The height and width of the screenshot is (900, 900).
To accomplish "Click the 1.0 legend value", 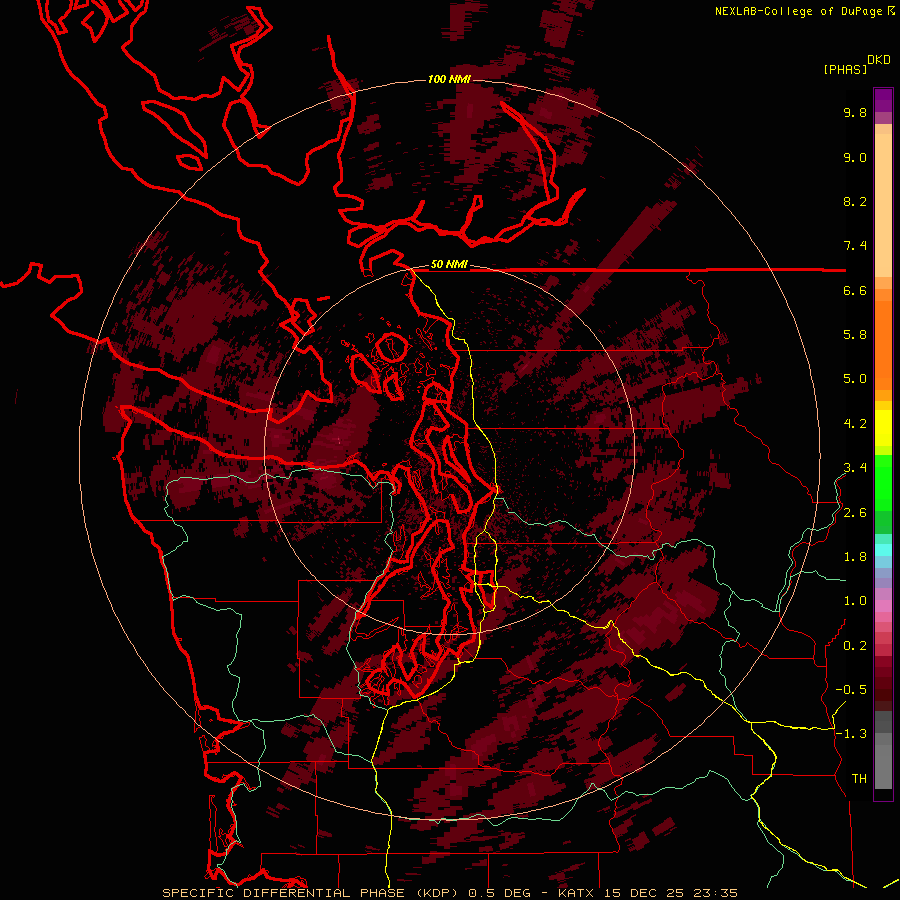I will (x=855, y=601).
